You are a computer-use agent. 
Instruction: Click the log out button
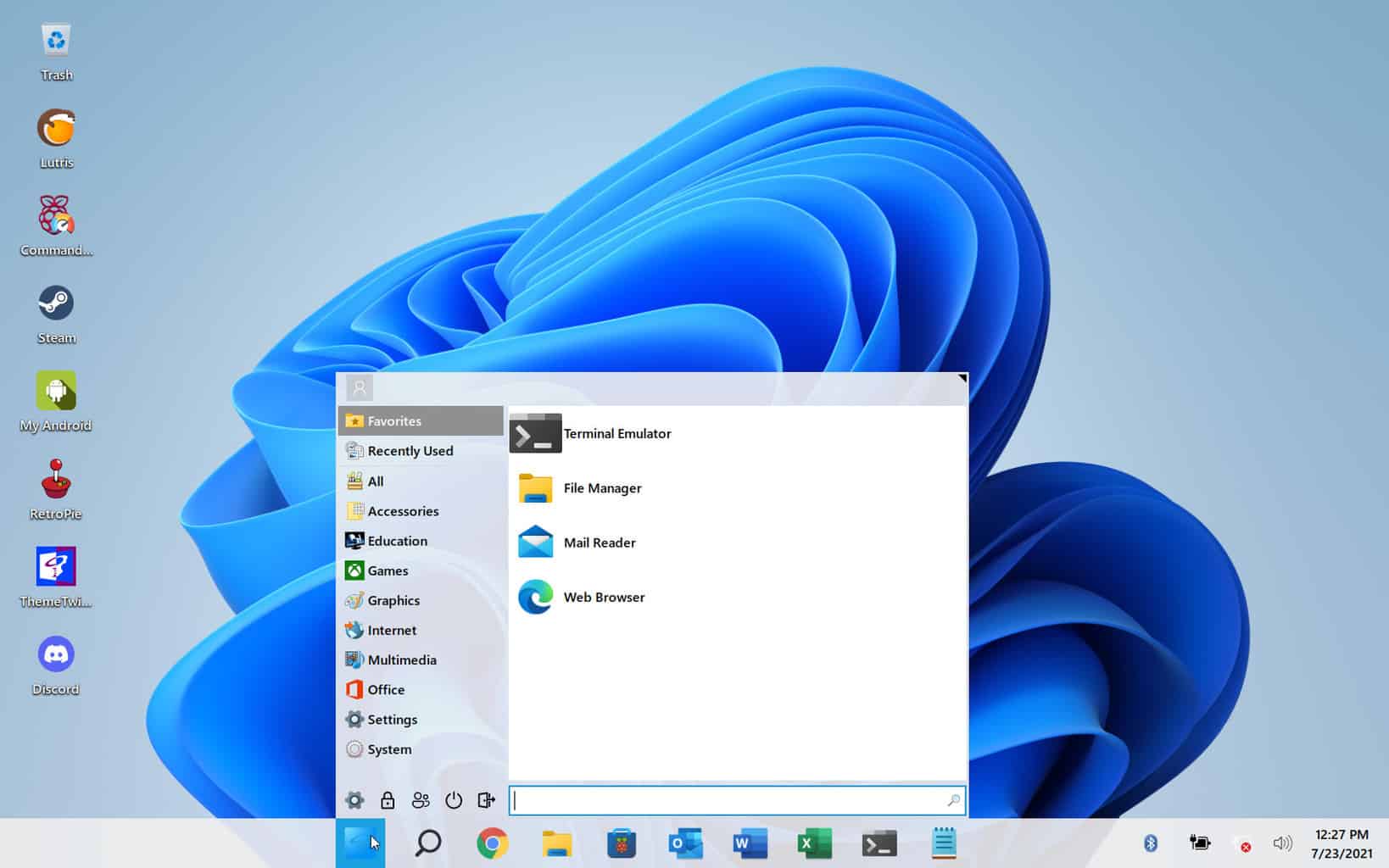tap(487, 800)
